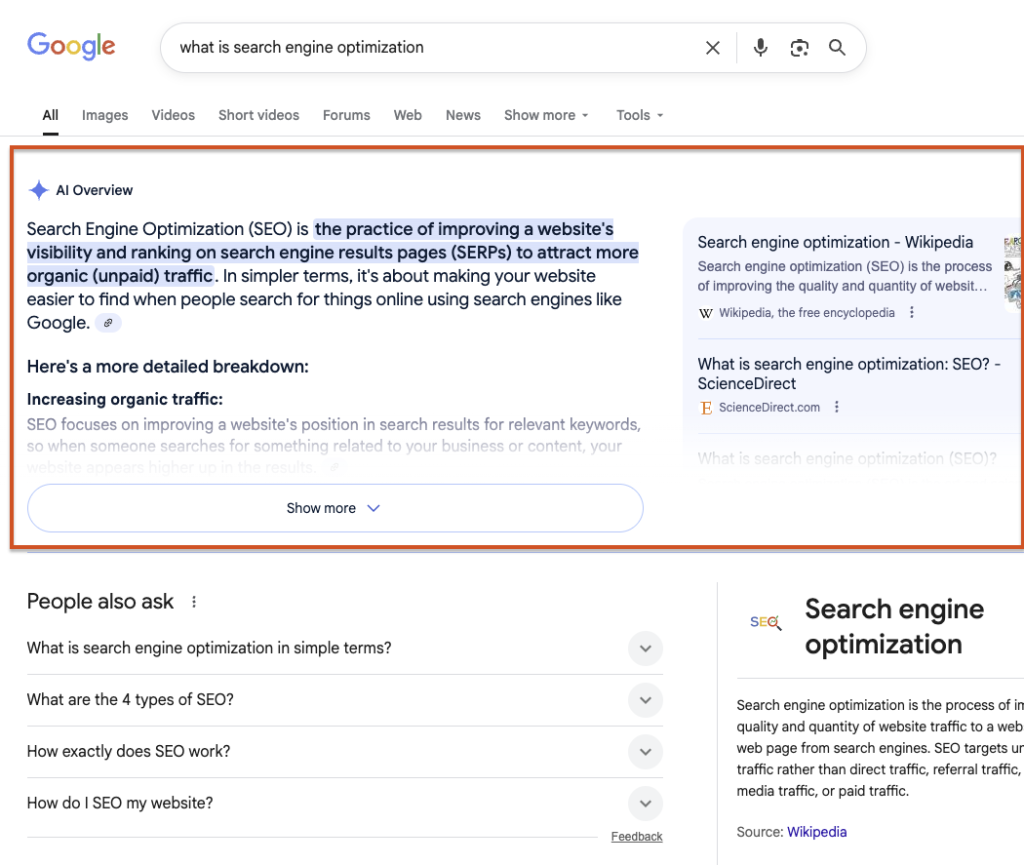Switch to the Forums tab
Screen dimensions: 1024x865
click(346, 115)
